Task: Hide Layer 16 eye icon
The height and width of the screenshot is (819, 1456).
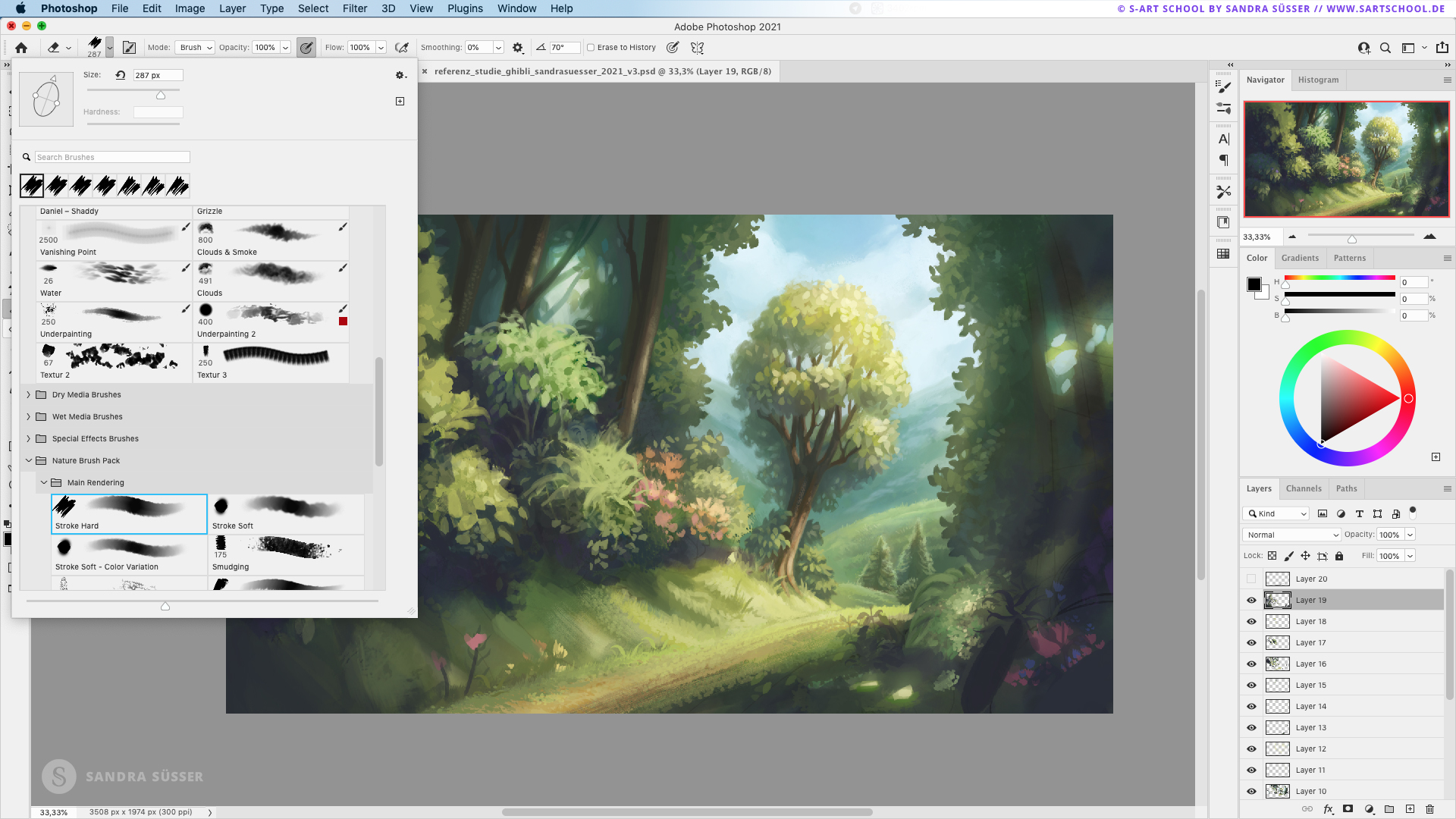Action: click(1251, 664)
